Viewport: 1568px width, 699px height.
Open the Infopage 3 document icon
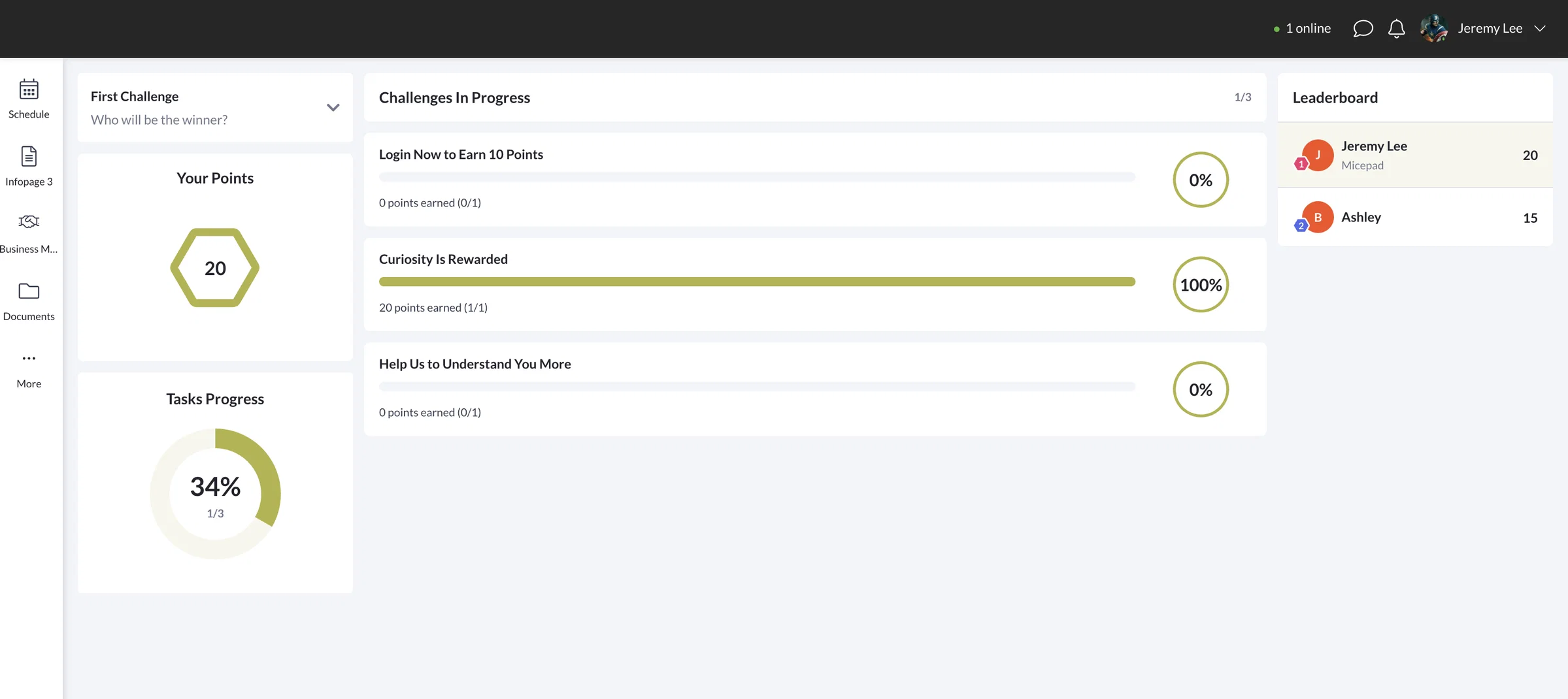(x=29, y=157)
